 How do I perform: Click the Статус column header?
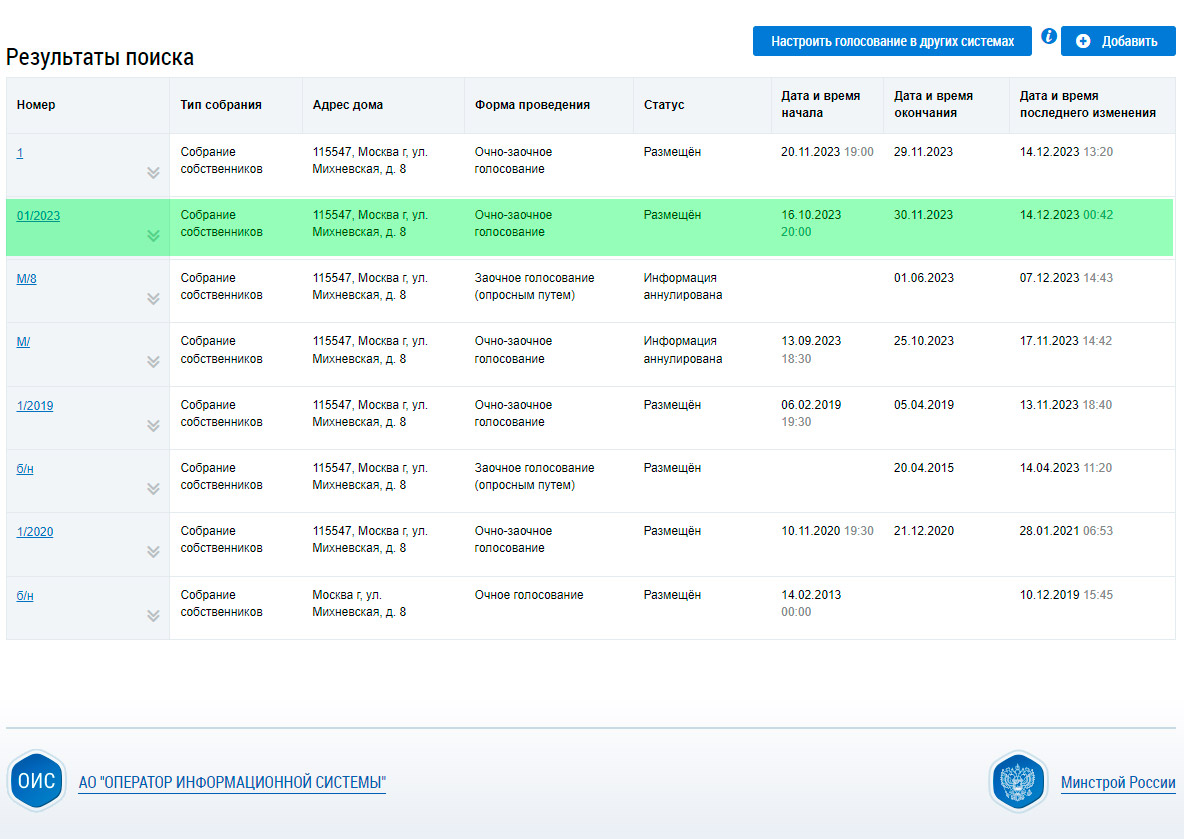tap(664, 105)
